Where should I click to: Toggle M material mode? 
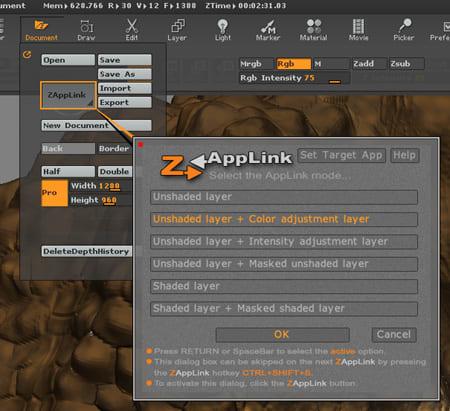coord(331,63)
